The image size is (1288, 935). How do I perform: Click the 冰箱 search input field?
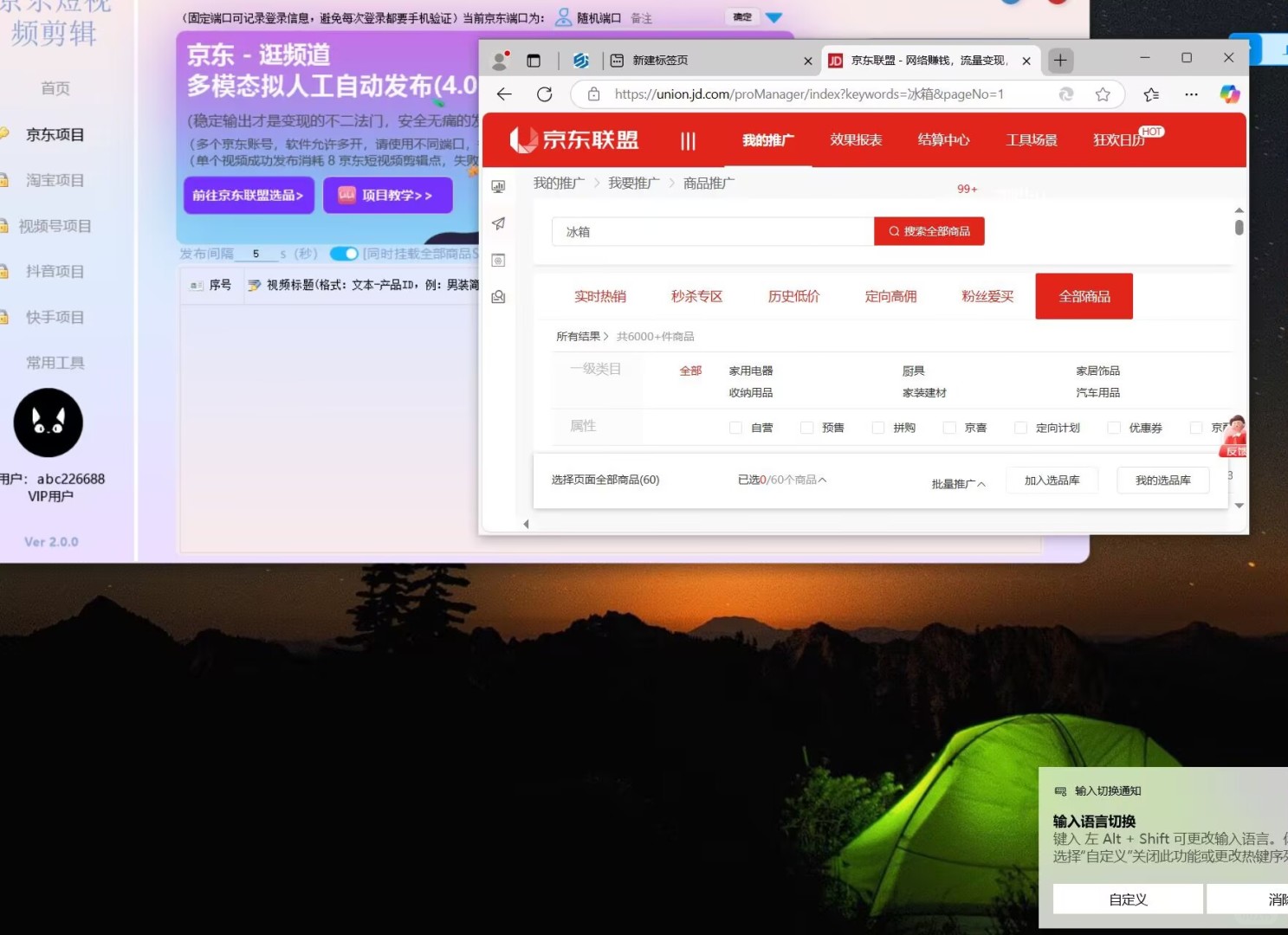click(x=713, y=231)
